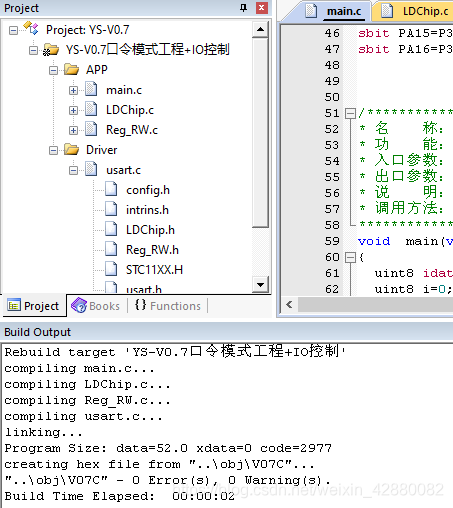
Task: Expand LDChip.c in project tree
Action: (x=73, y=110)
